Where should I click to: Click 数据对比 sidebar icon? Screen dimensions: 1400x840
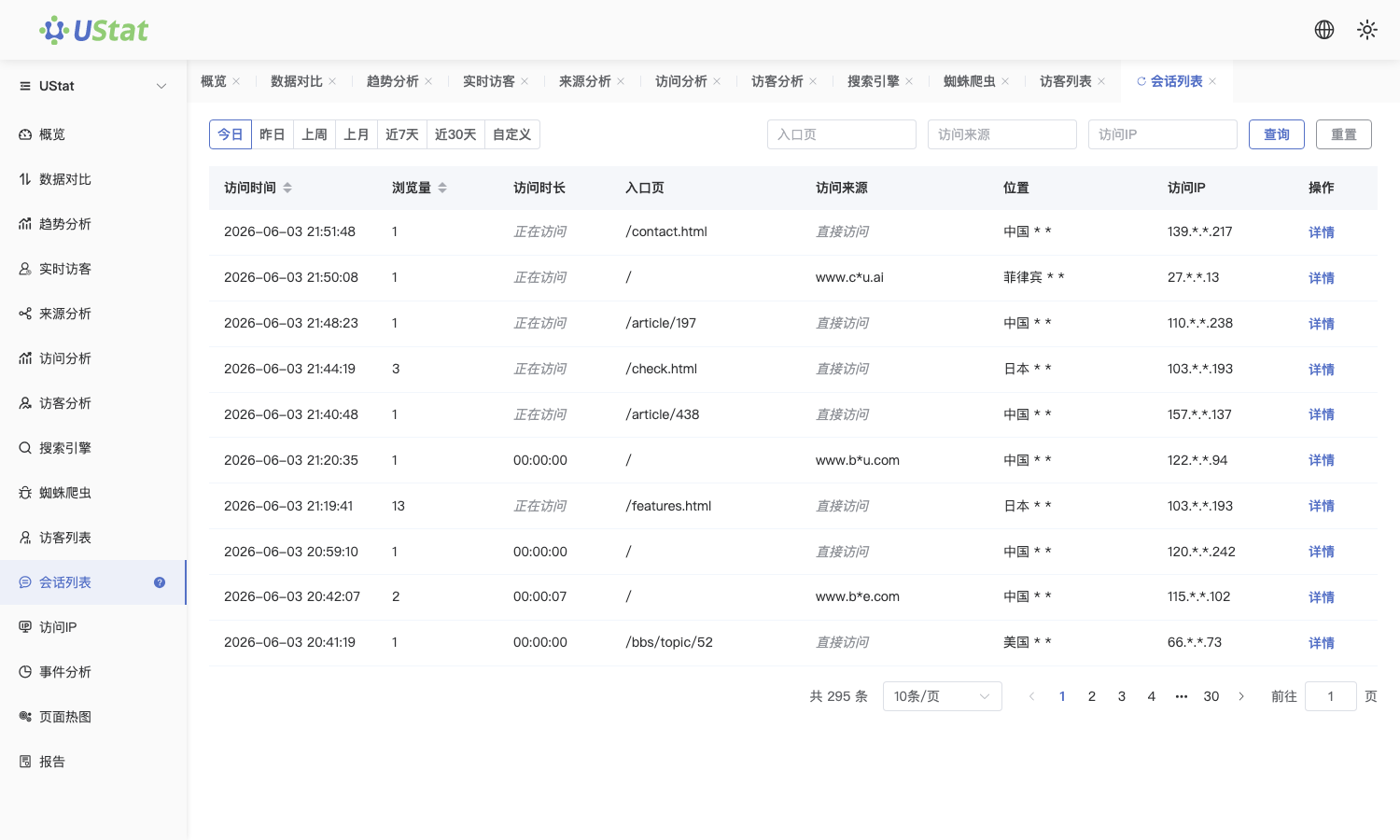(x=25, y=179)
